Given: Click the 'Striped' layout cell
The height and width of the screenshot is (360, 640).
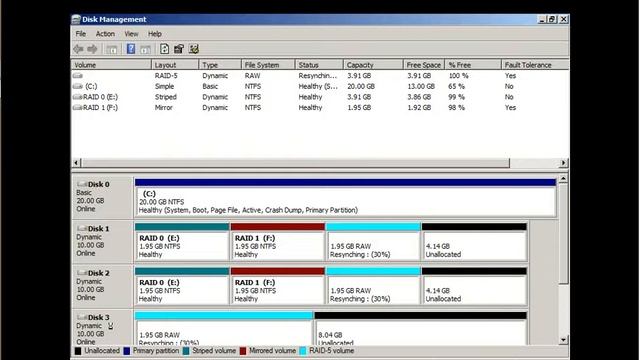Looking at the screenshot, I should [166, 97].
